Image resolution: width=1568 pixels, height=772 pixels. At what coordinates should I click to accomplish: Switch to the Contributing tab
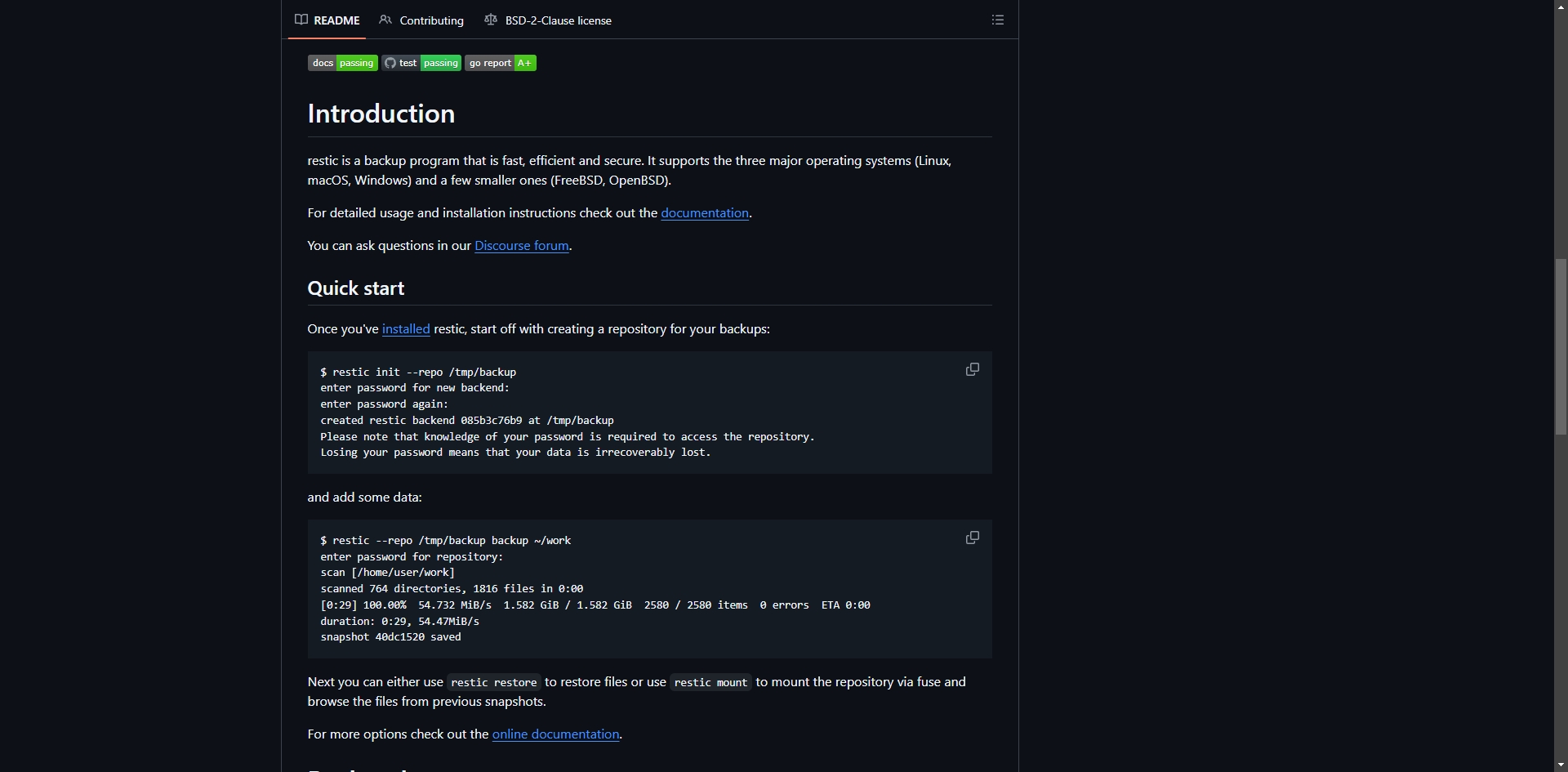click(421, 20)
